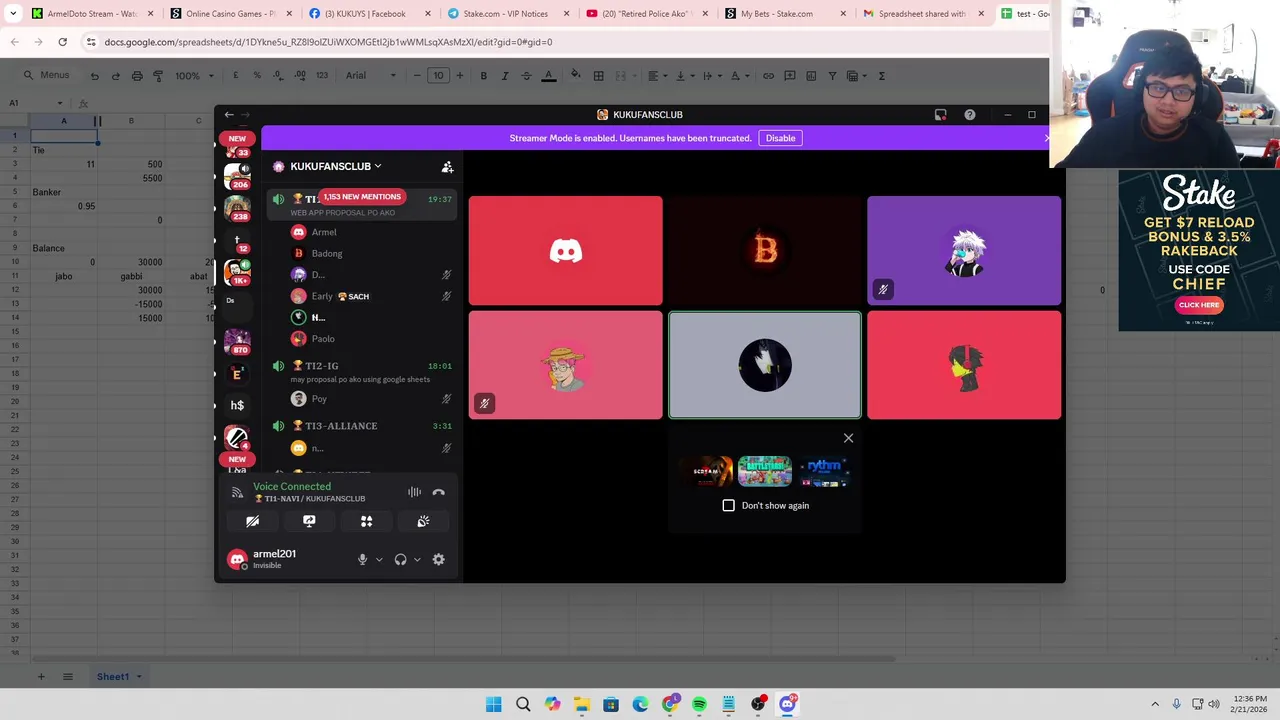
Task: Switch to the Online Casino Games tab
Action: (230, 14)
